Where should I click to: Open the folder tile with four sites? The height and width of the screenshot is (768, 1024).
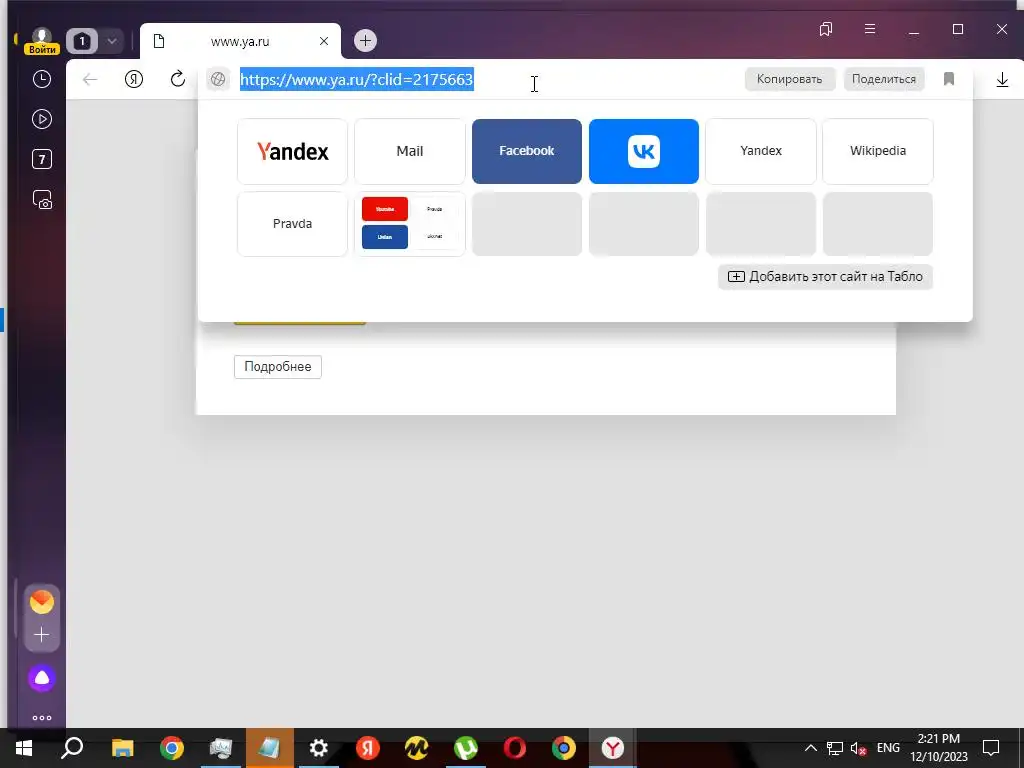click(409, 224)
